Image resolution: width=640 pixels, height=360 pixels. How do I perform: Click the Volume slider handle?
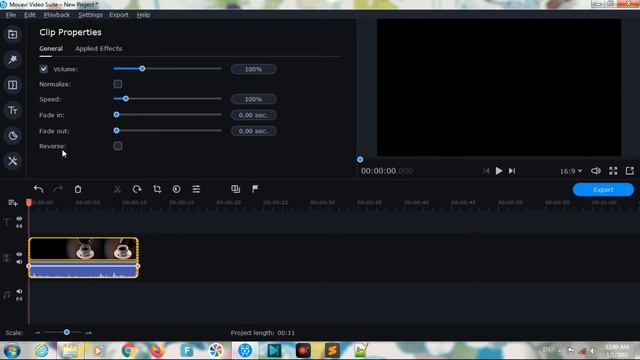(142, 69)
